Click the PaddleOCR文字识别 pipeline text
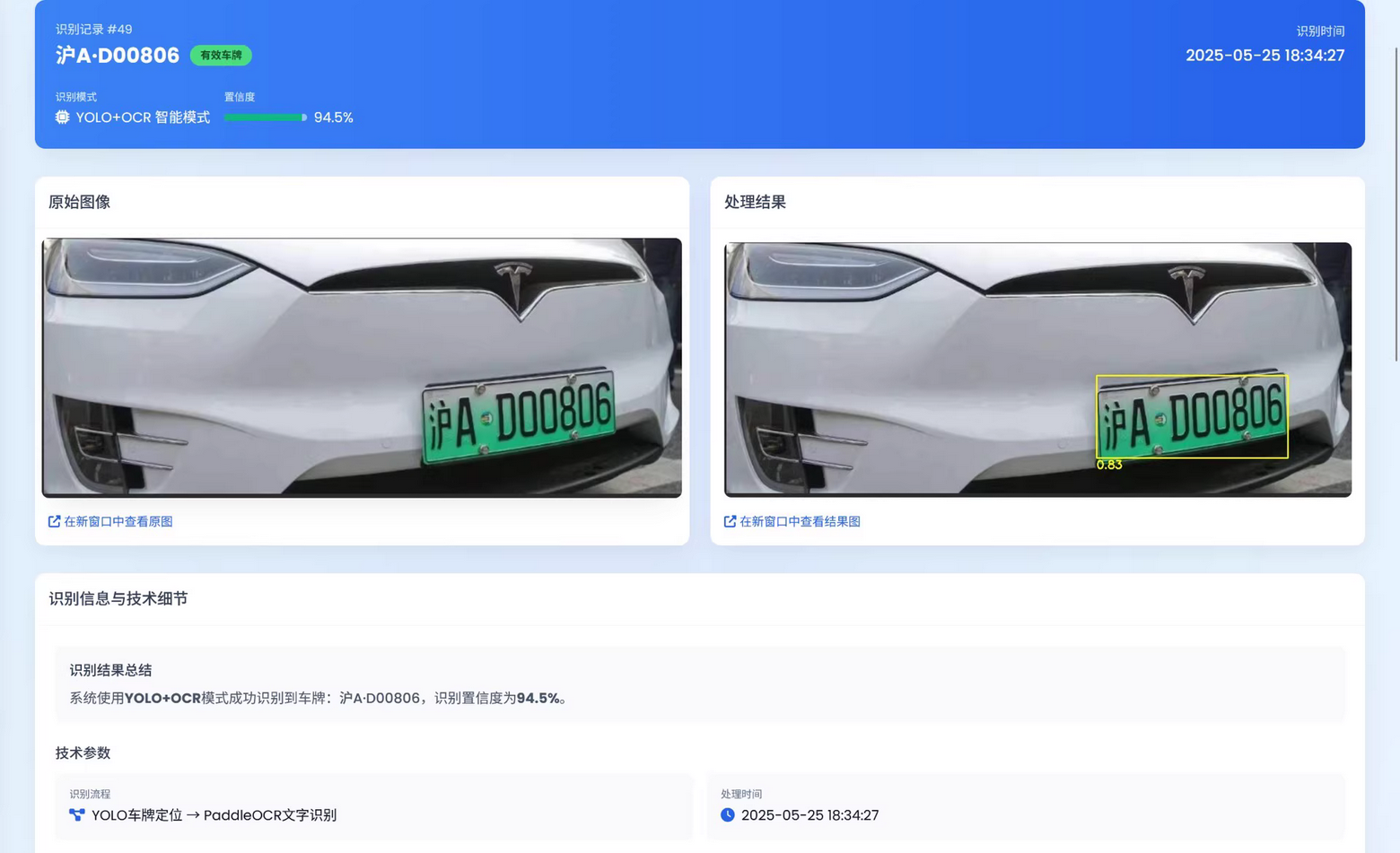 [x=270, y=815]
